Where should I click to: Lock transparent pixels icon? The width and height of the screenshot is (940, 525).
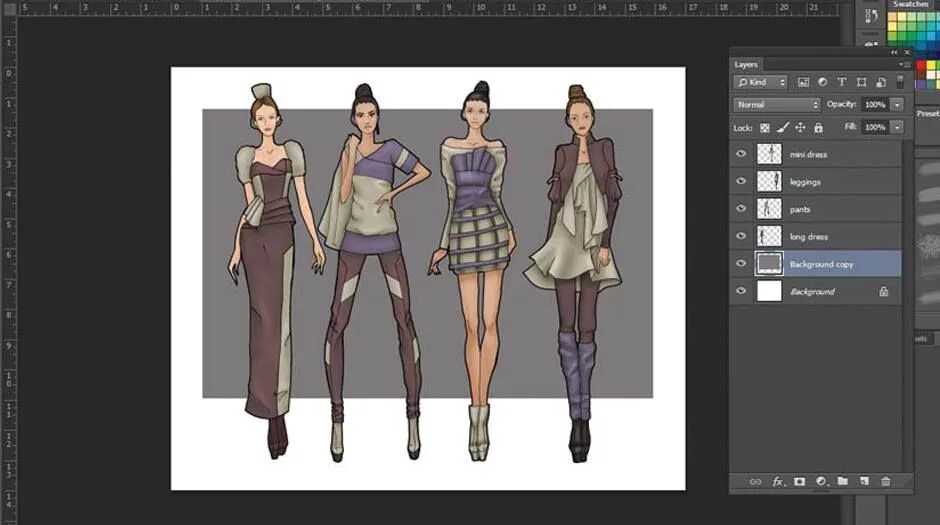pos(764,128)
